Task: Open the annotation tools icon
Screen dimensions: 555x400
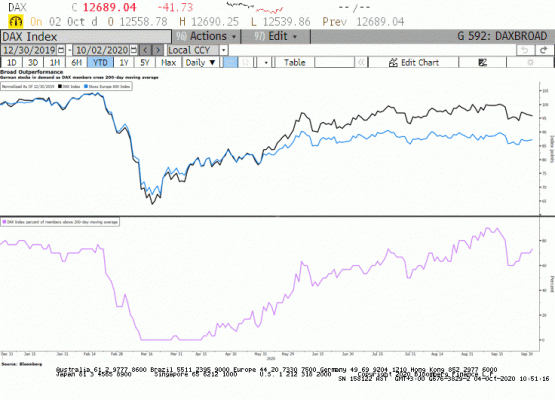Action: tap(482, 63)
